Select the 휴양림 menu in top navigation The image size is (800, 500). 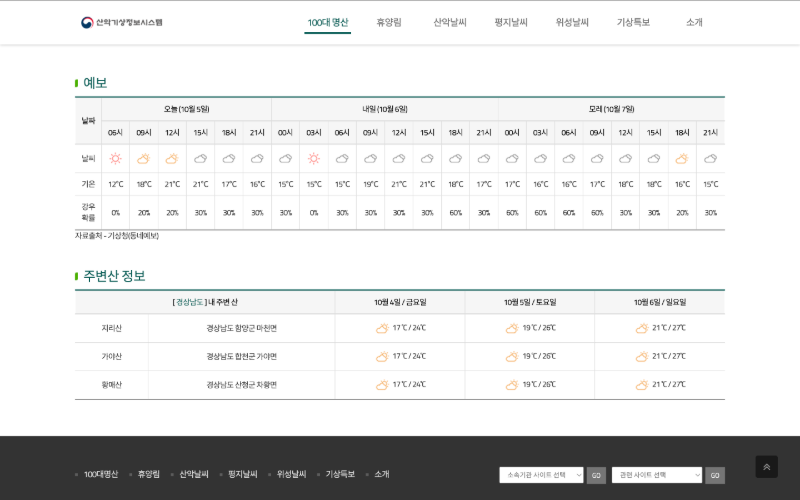pyautogui.click(x=389, y=22)
